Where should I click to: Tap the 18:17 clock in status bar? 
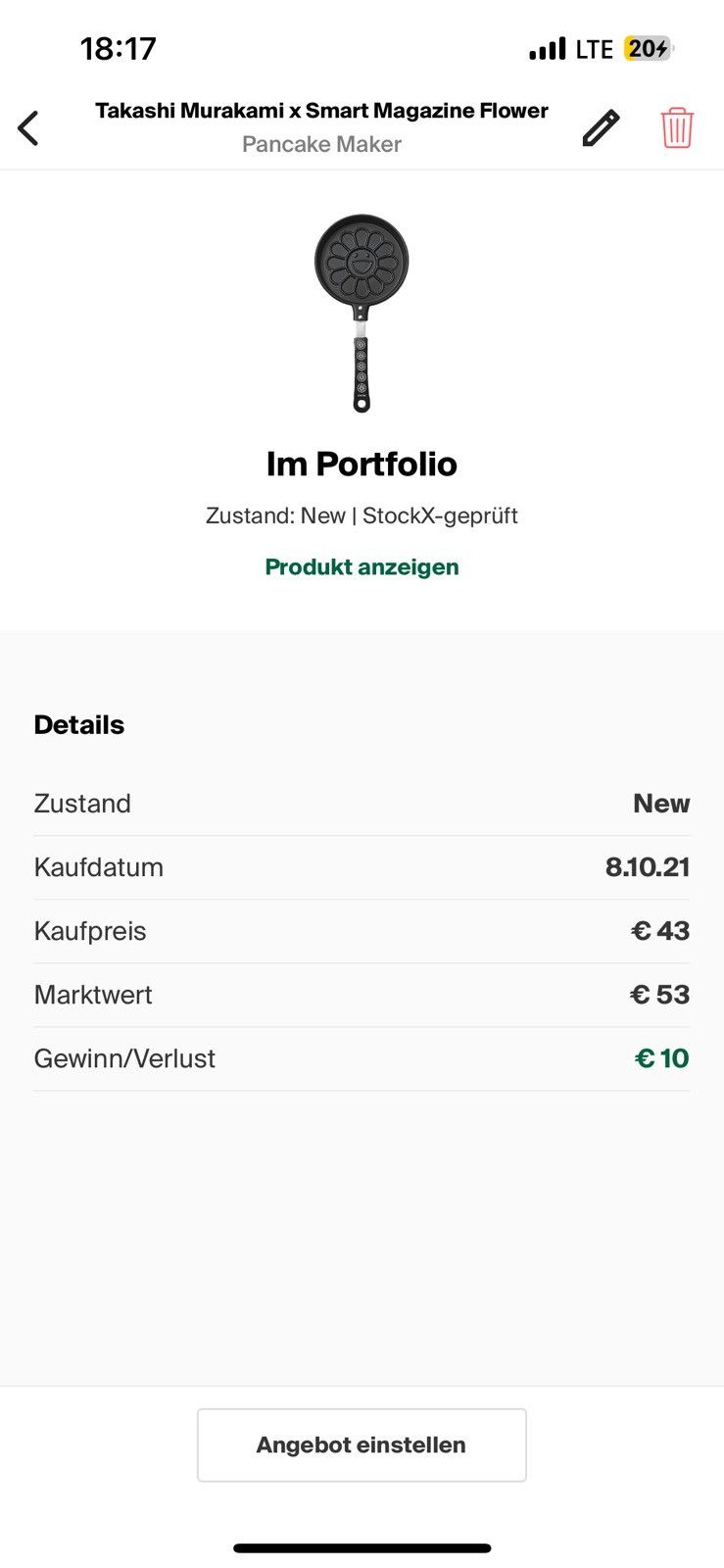point(118,49)
